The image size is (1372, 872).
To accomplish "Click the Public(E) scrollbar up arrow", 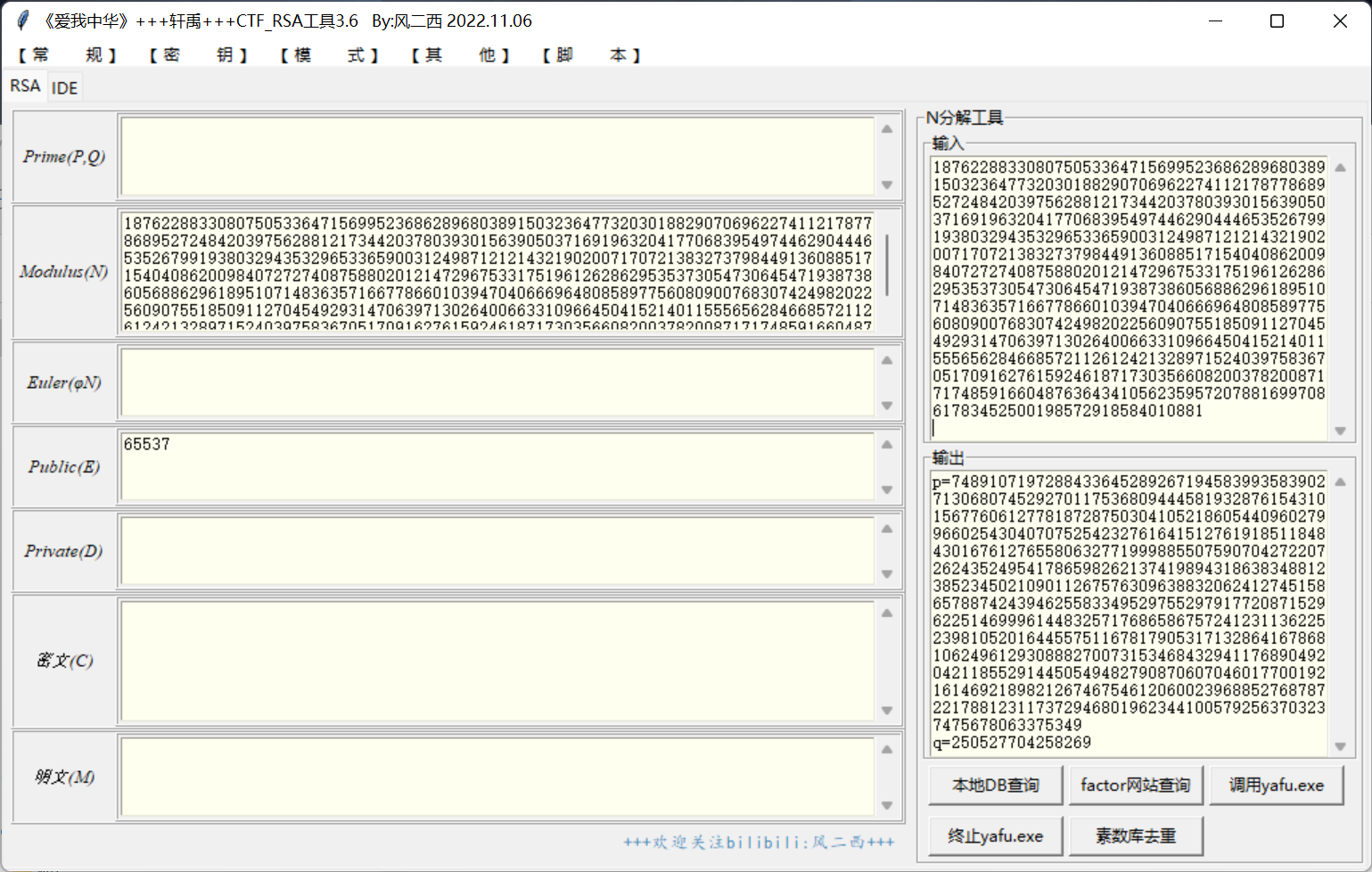I will (887, 444).
